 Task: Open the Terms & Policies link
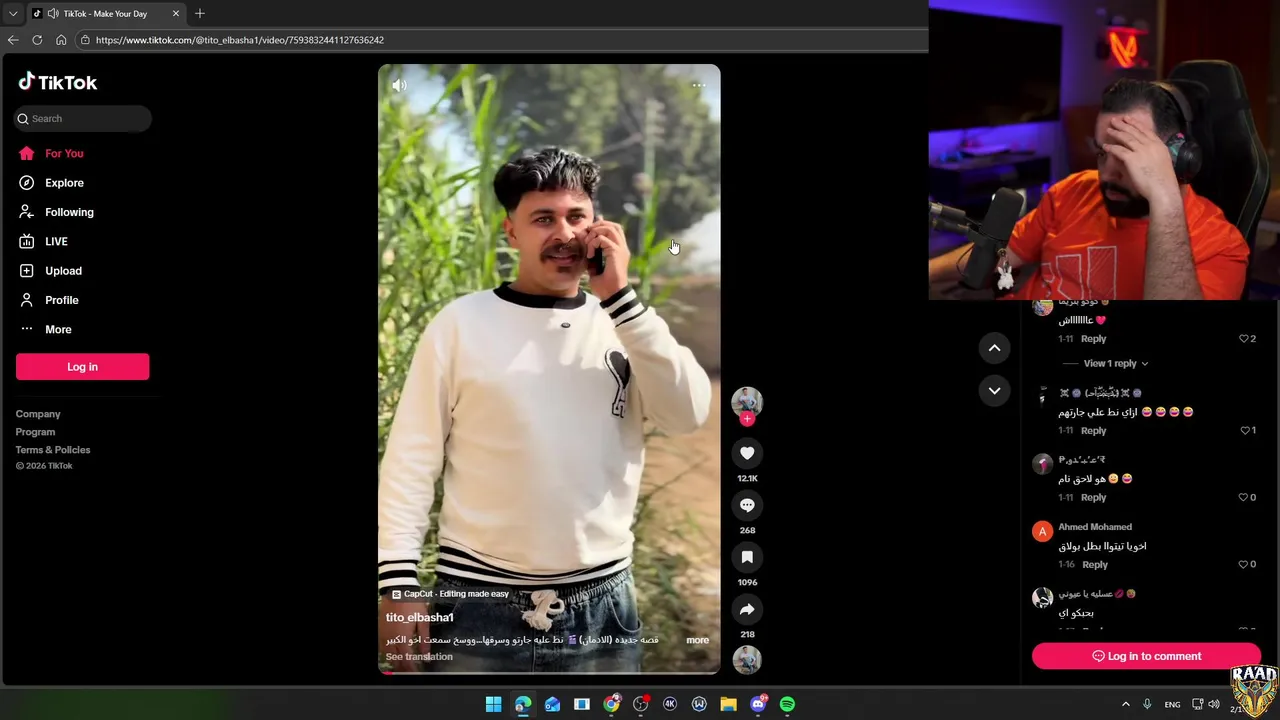click(53, 450)
